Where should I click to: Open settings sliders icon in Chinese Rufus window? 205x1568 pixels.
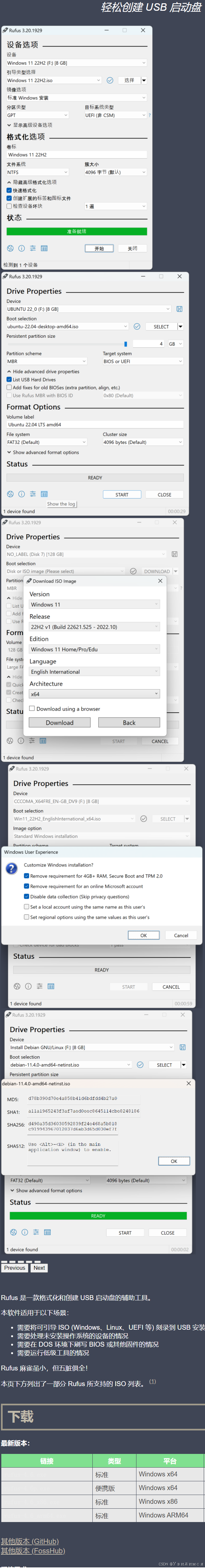tap(32, 248)
